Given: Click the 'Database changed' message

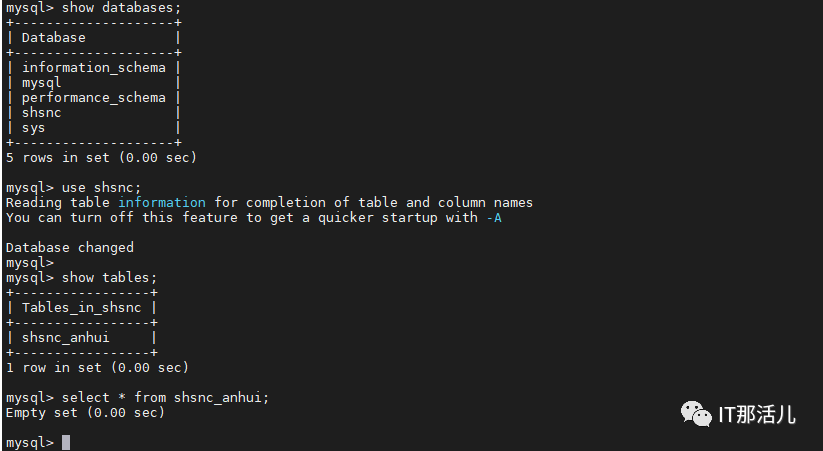Looking at the screenshot, I should coord(70,248).
